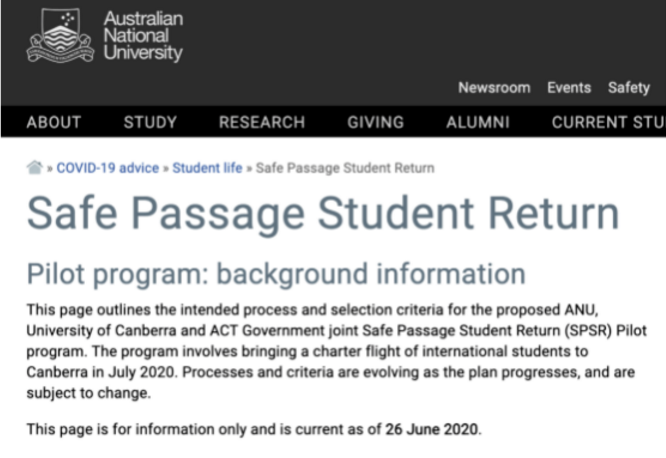Go to the GIVING menu item
The height and width of the screenshot is (458, 666).
376,122
